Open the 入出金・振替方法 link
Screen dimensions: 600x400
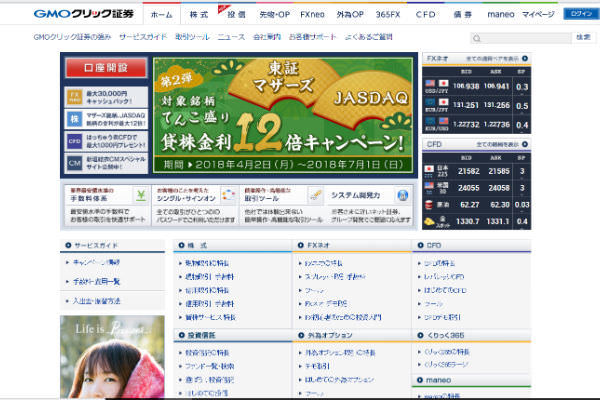pyautogui.click(x=96, y=301)
